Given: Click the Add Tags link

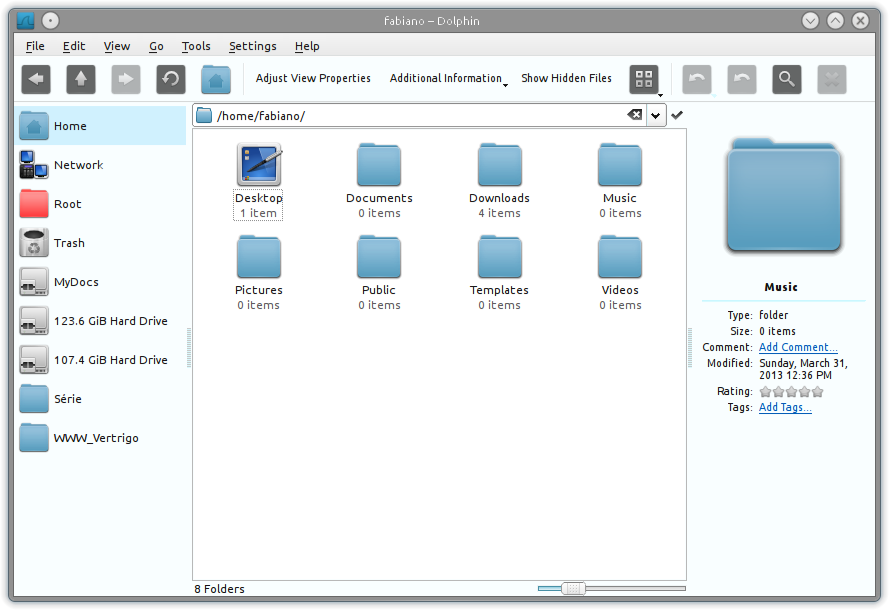Looking at the screenshot, I should tap(785, 407).
